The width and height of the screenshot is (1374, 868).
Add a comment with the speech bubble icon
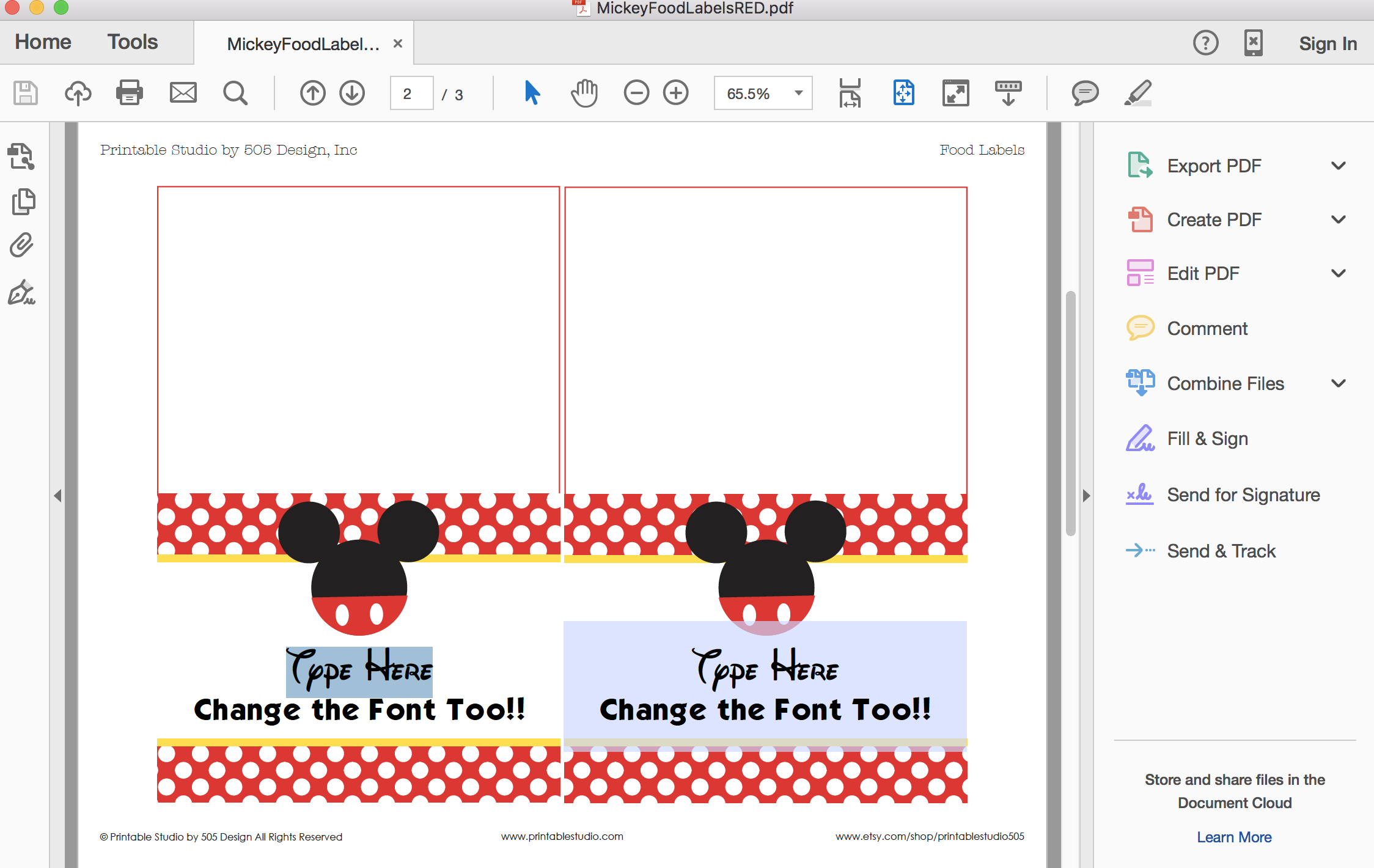[x=1084, y=93]
